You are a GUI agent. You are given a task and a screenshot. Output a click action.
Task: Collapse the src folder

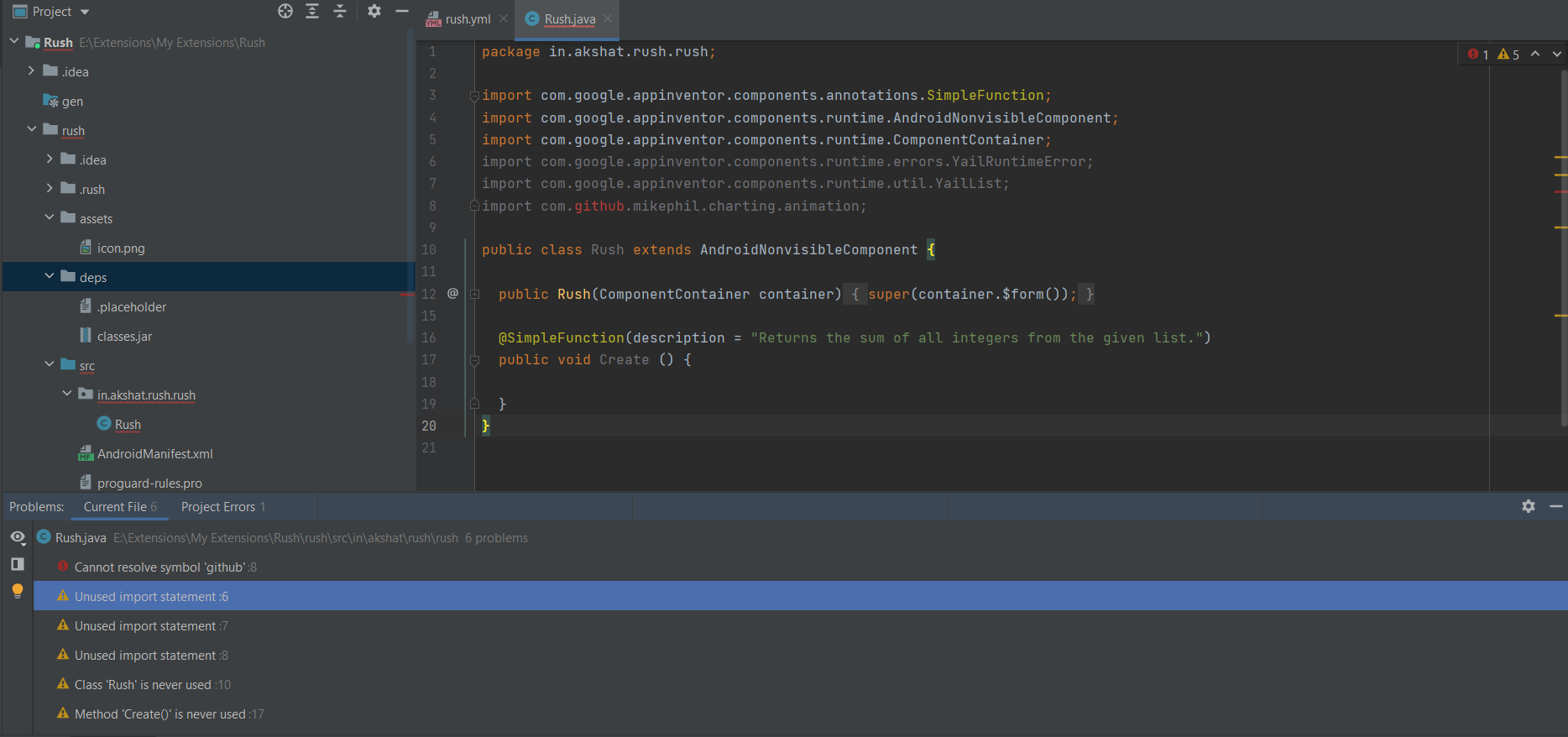point(50,364)
